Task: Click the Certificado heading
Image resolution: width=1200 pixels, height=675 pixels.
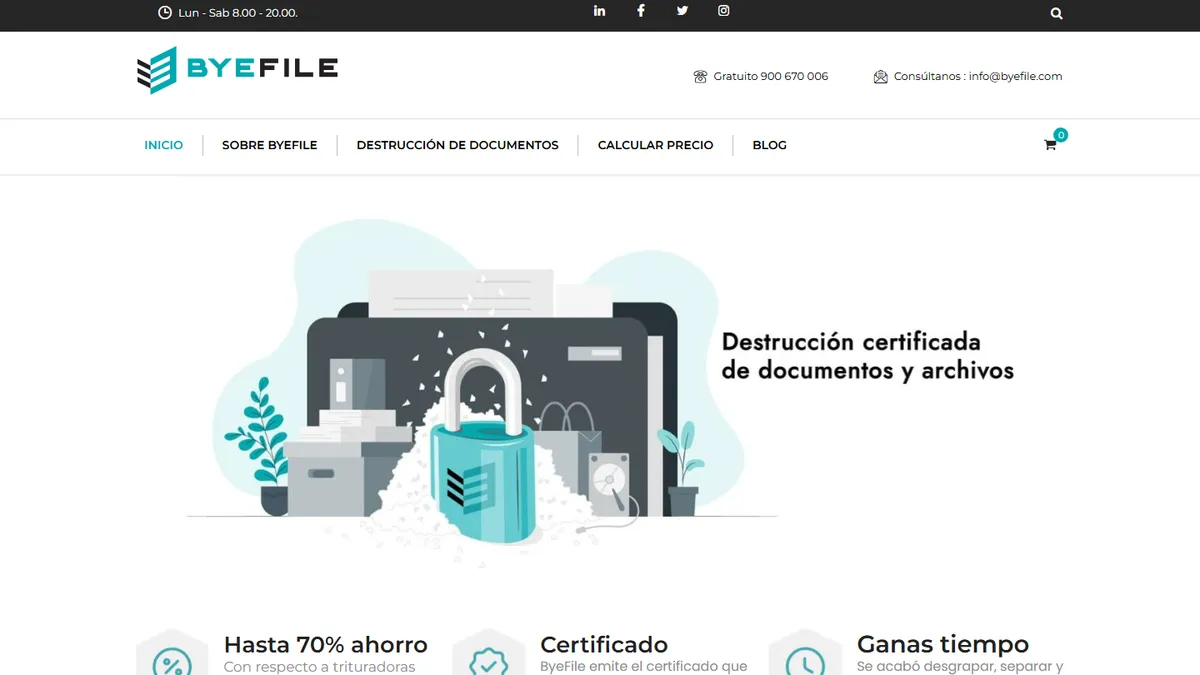Action: click(x=604, y=644)
